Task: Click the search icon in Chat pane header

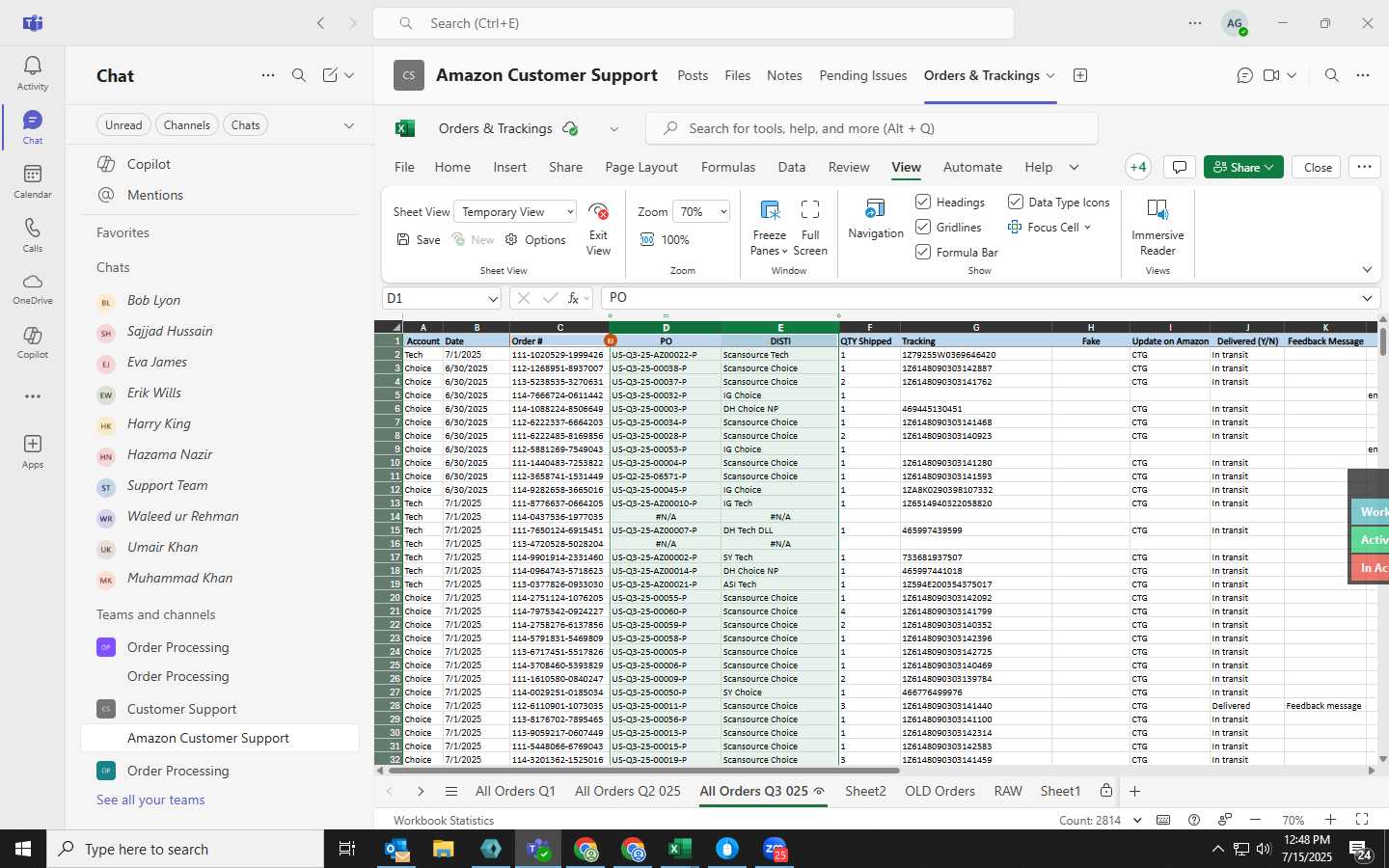Action: point(299,75)
